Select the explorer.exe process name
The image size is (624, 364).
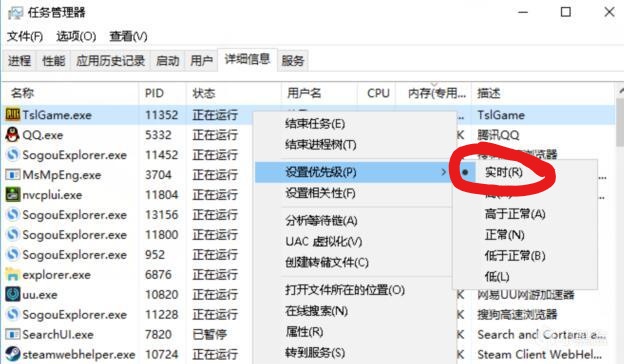point(57,275)
